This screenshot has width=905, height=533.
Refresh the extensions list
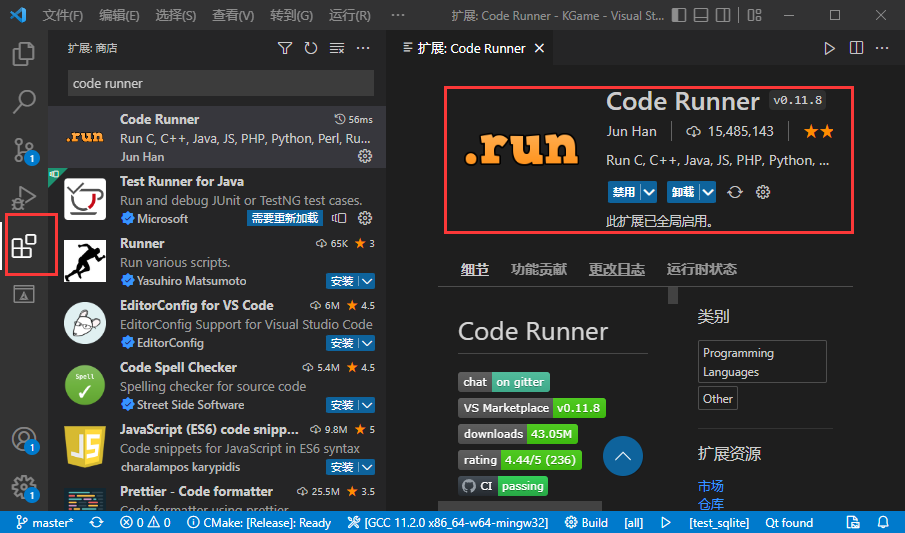311,48
